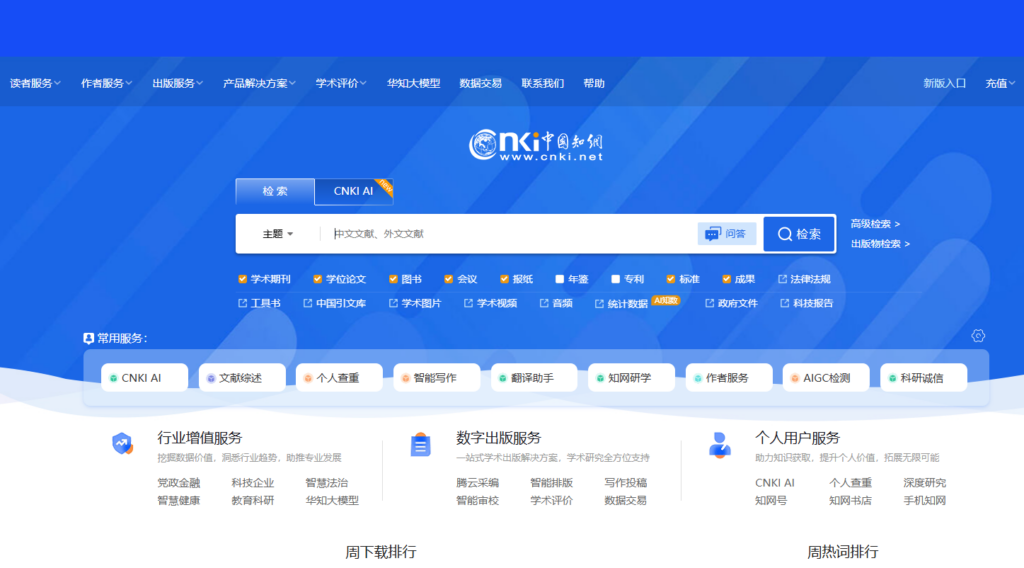Open the 文献综述 service shortcut
The height and width of the screenshot is (568, 1024).
pos(242,378)
